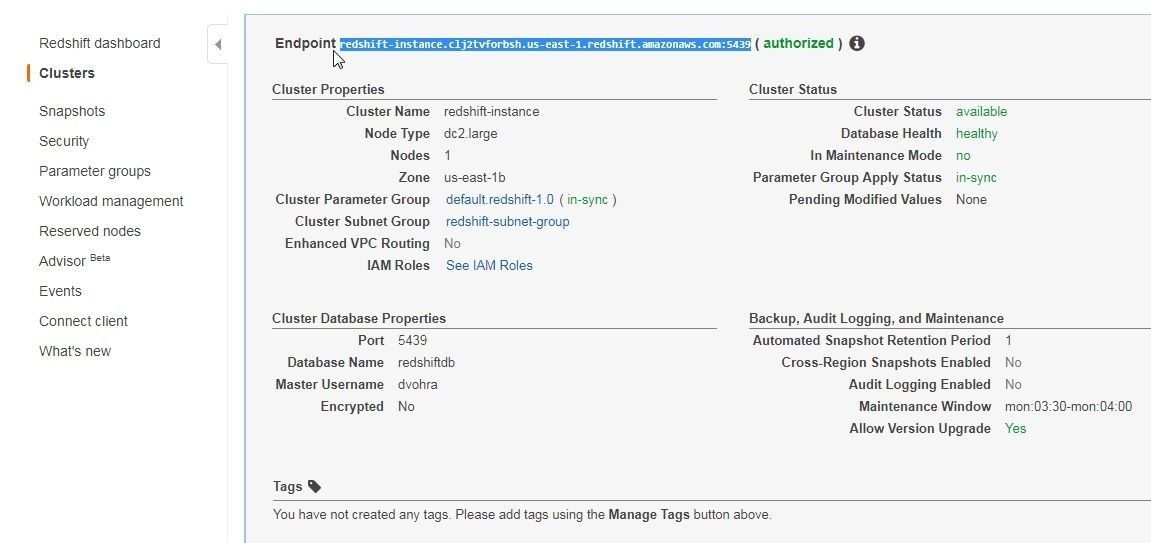Click Port value 5439
1151x543 pixels.
413,340
